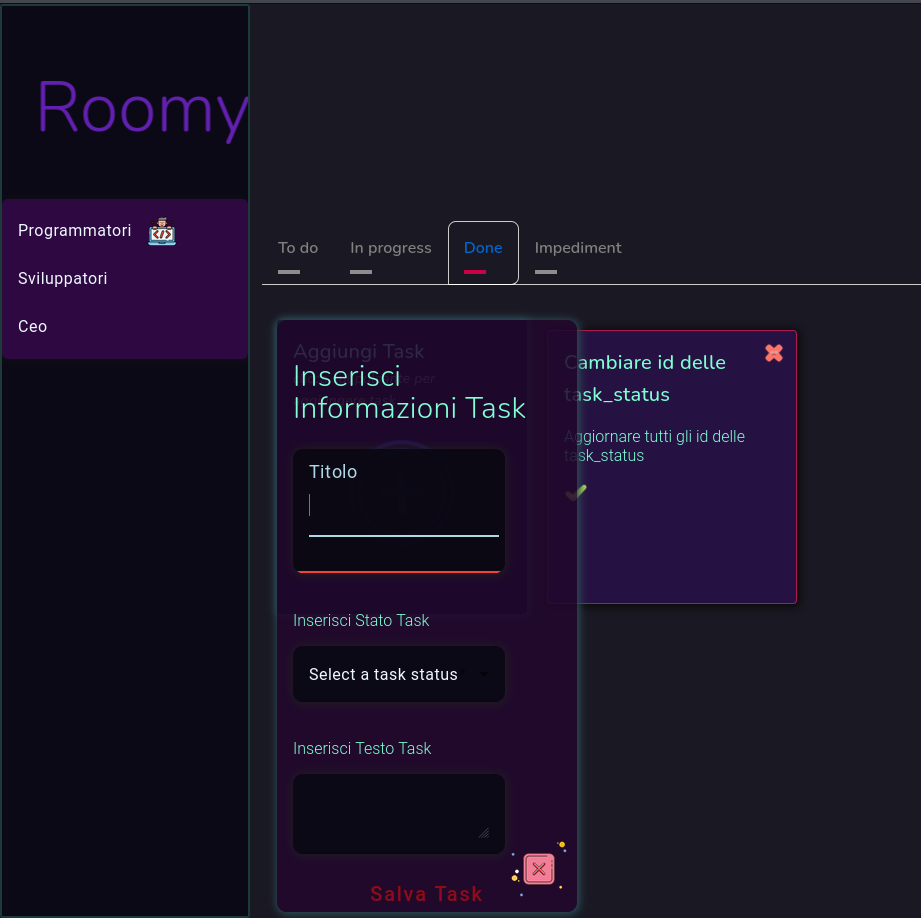Open the 'Ceo' room from the sidebar

click(31, 326)
